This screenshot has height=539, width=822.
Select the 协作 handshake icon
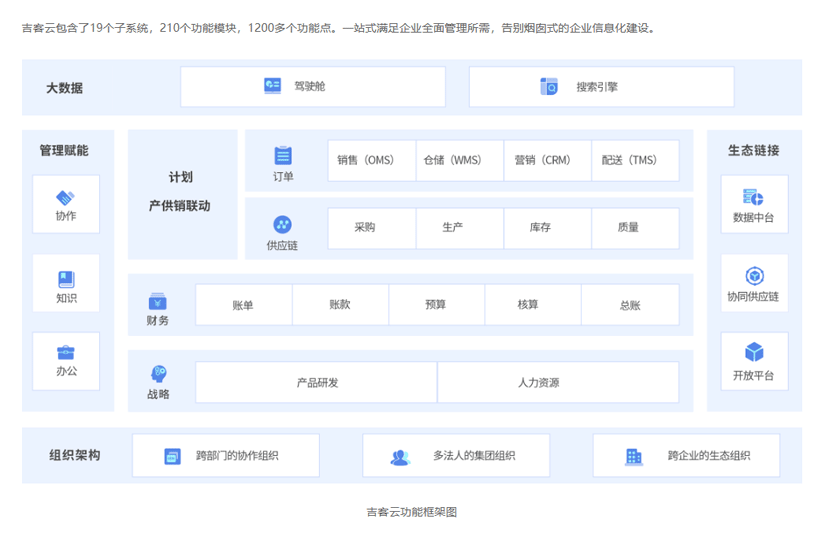(x=66, y=198)
